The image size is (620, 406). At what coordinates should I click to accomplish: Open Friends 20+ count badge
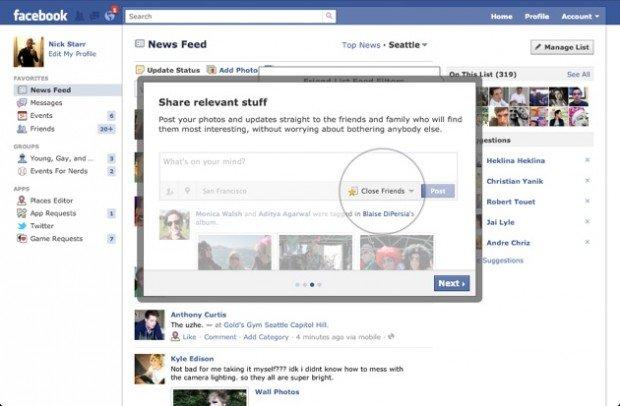(107, 129)
